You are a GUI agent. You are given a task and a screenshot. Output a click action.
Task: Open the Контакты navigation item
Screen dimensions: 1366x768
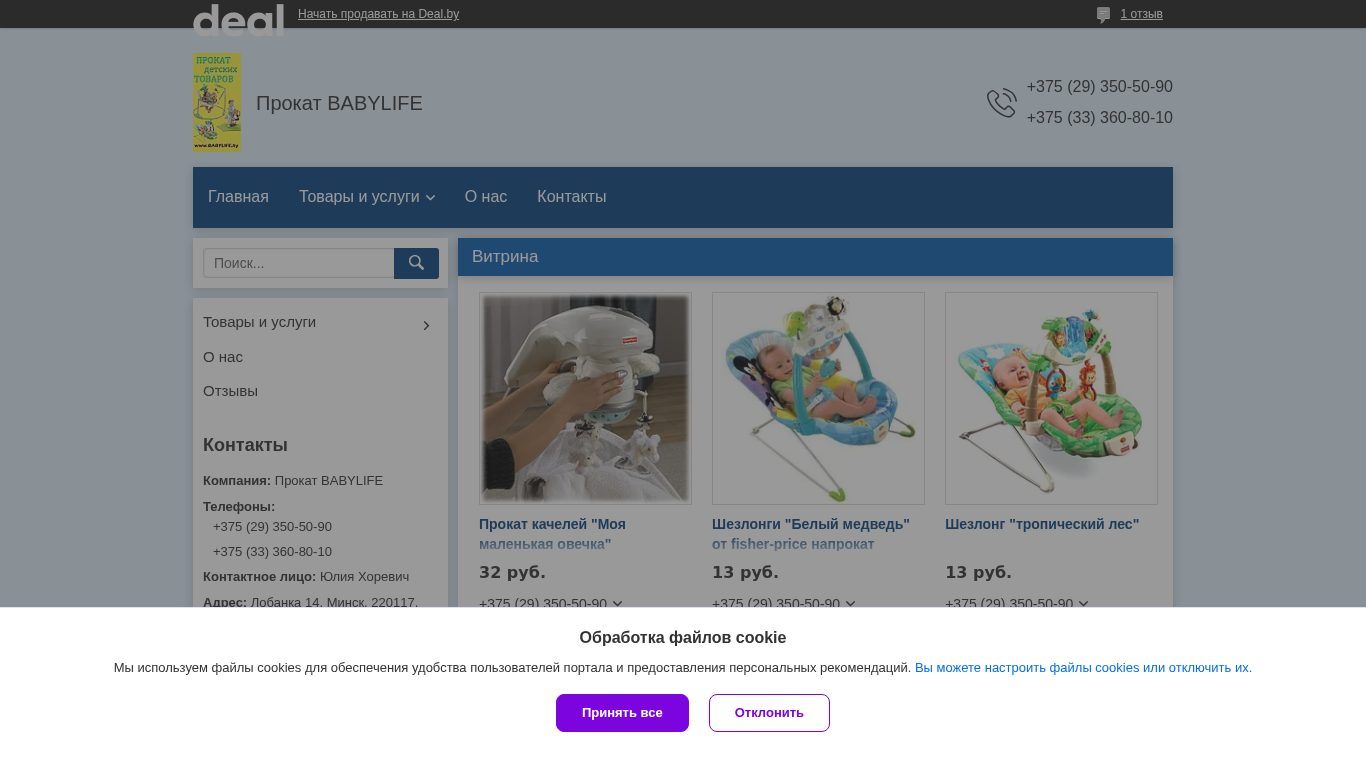tap(571, 197)
